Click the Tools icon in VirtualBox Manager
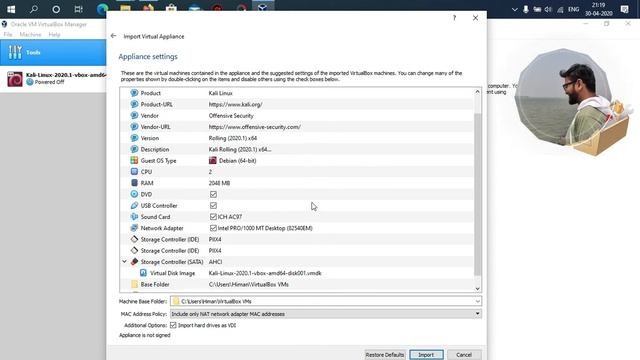This screenshot has width=640, height=360. click(15, 52)
